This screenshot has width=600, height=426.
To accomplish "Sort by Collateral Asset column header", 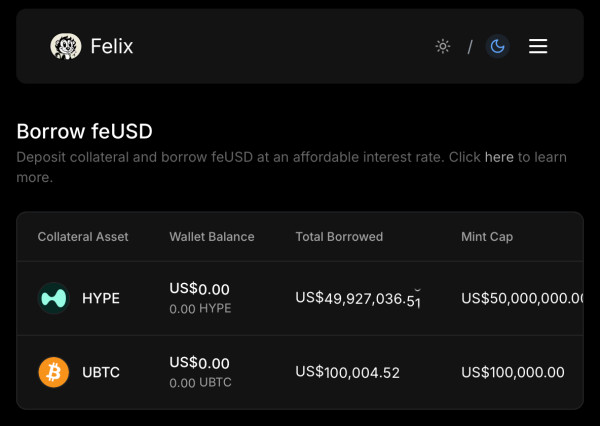I will click(x=83, y=237).
